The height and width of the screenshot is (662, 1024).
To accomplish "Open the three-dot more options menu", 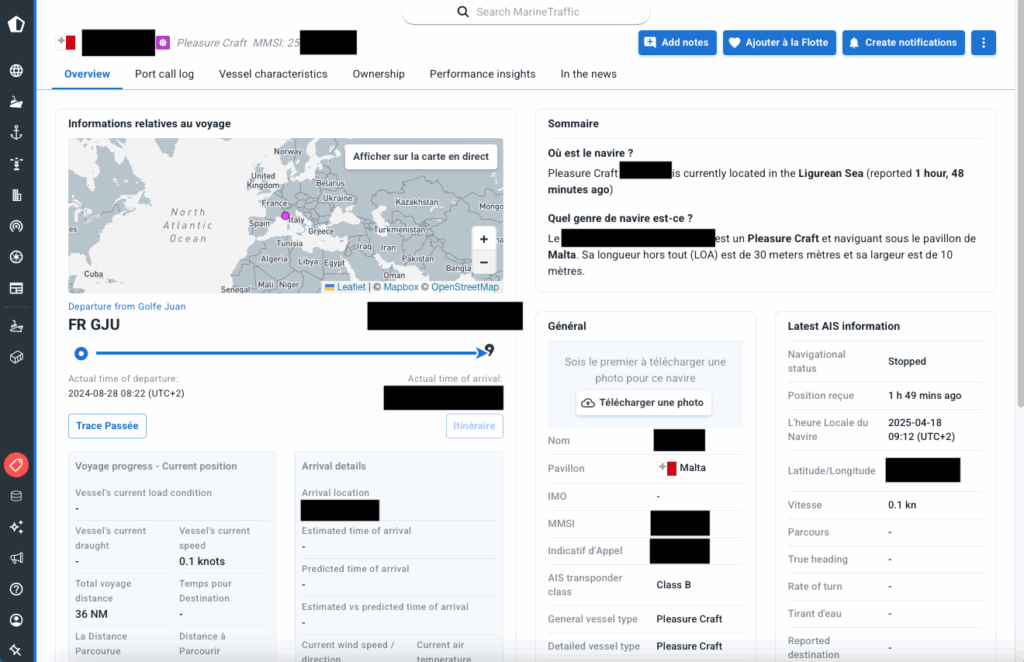I will click(x=984, y=43).
